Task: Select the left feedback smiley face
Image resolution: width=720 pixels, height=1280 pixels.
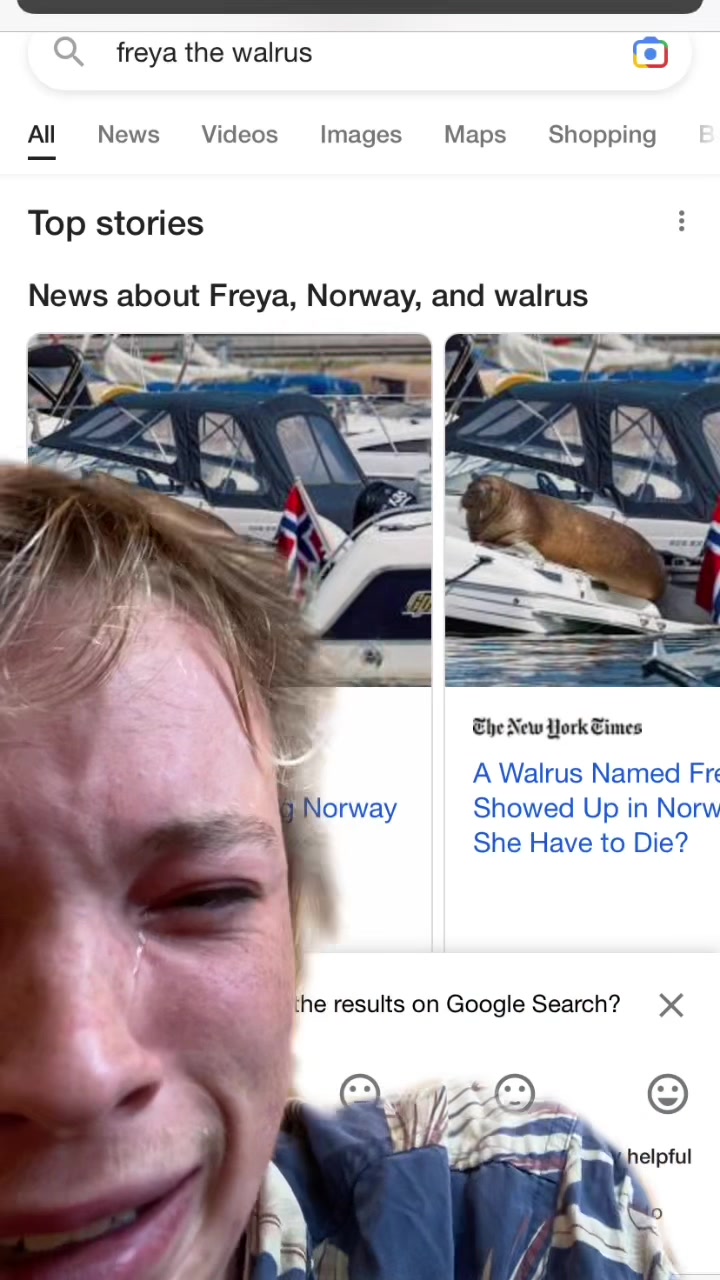Action: coord(360,1092)
